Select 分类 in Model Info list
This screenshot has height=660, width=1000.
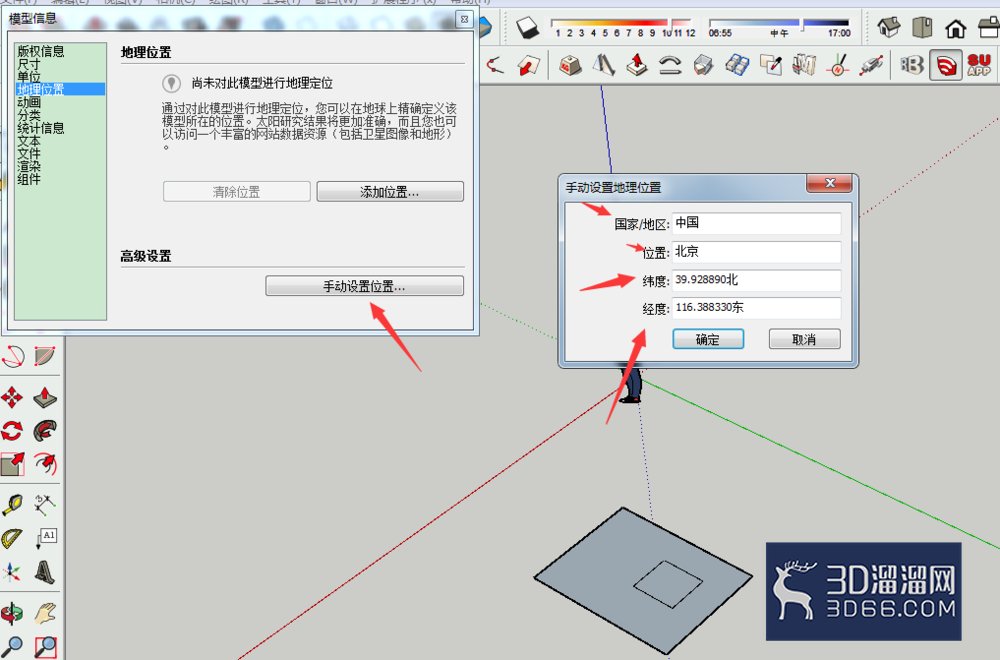[29, 115]
